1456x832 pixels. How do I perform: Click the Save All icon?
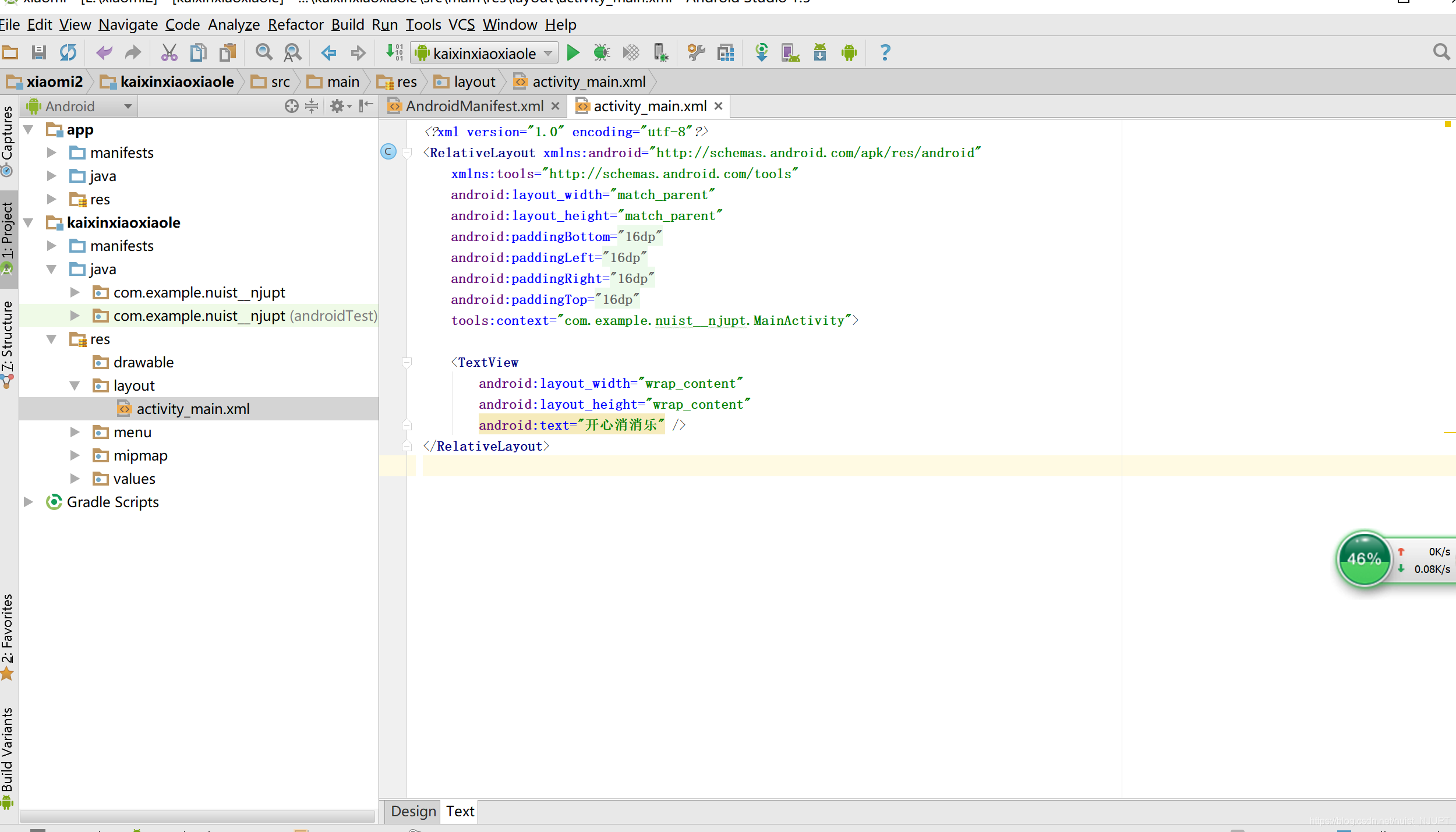[x=39, y=53]
